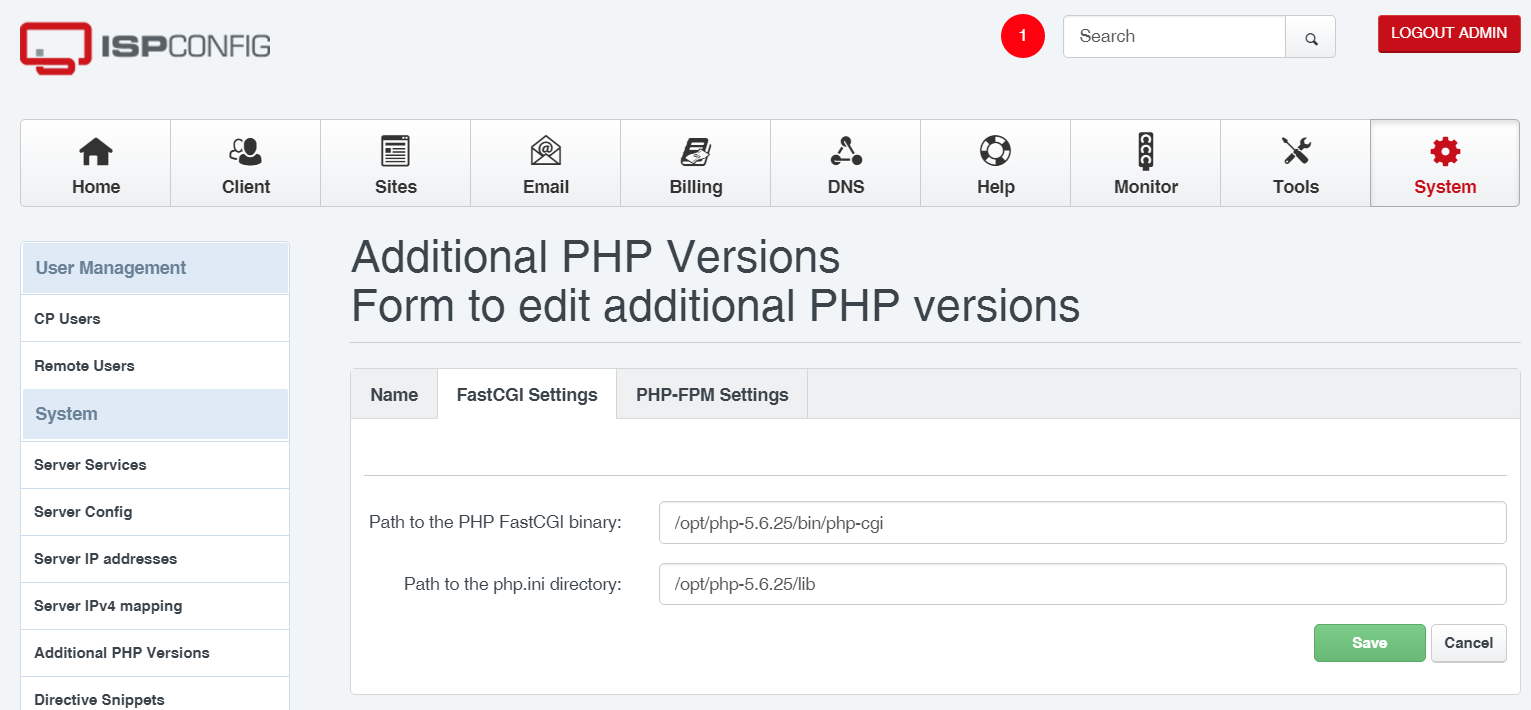Open Server IPv4 mapping in sidebar
1531x710 pixels.
point(155,606)
